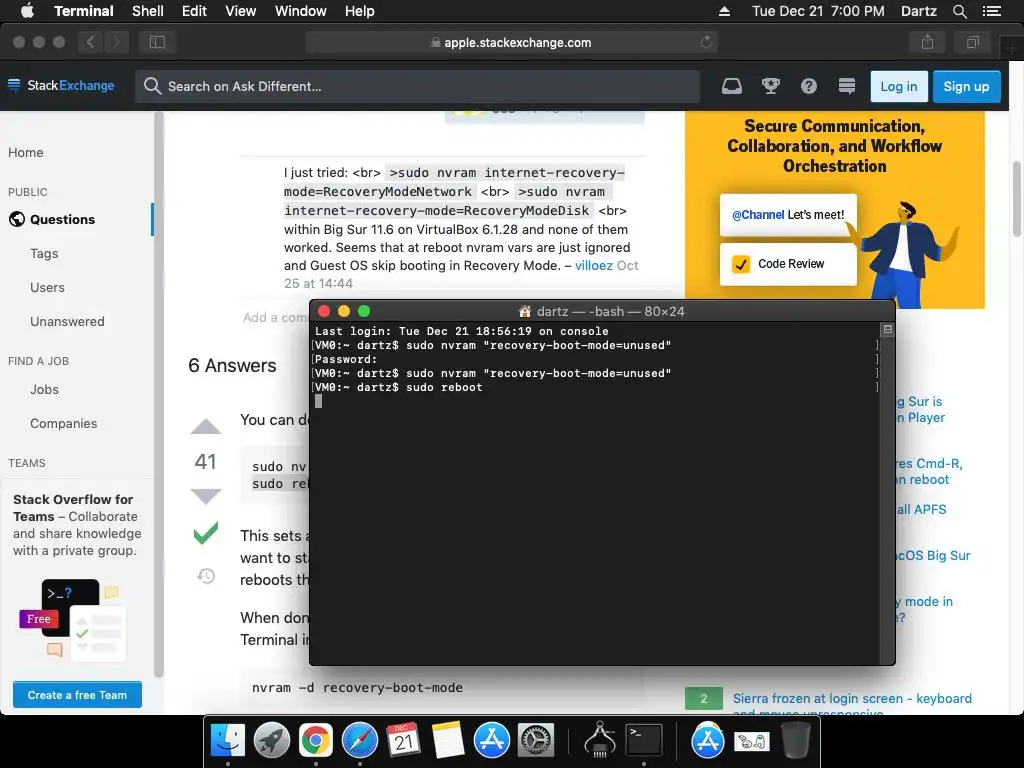Image resolution: width=1024 pixels, height=768 pixels.
Task: Open Trash from the Dock
Action: click(795, 741)
